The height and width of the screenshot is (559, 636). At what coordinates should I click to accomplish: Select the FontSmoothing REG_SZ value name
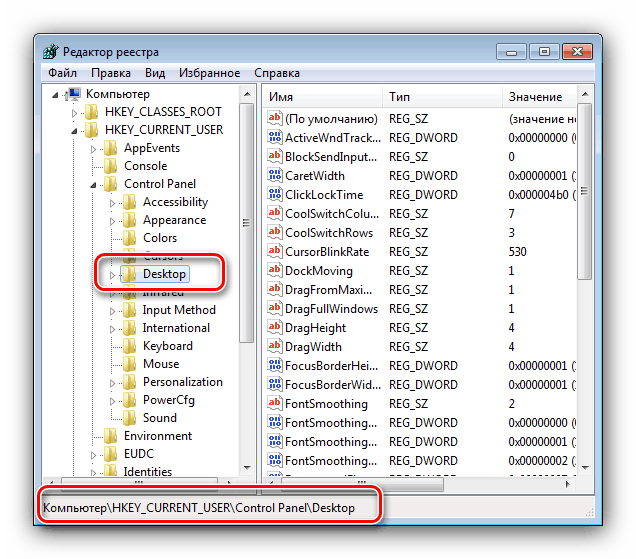pos(326,404)
